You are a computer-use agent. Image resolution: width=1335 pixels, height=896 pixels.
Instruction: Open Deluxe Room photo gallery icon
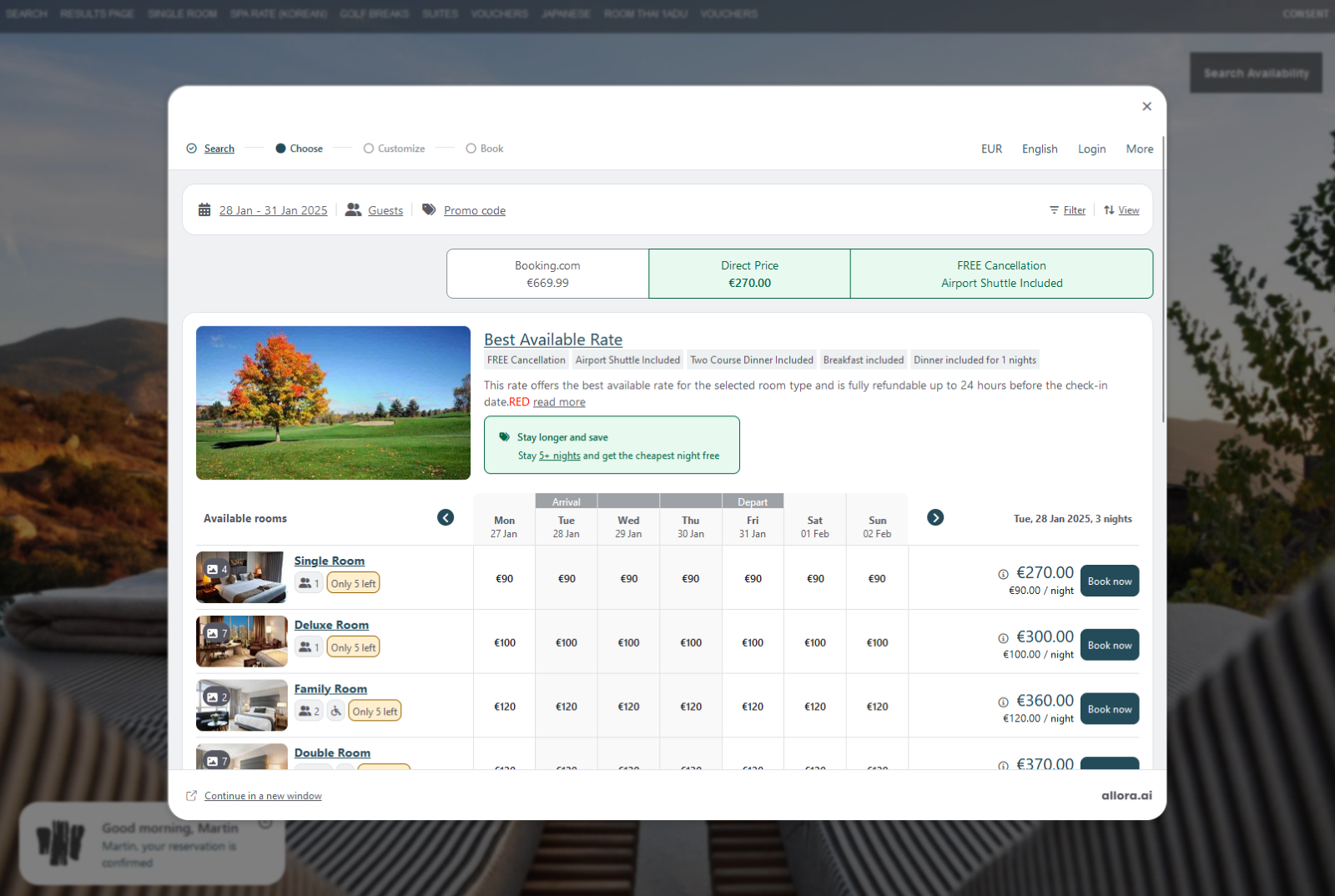click(x=216, y=633)
